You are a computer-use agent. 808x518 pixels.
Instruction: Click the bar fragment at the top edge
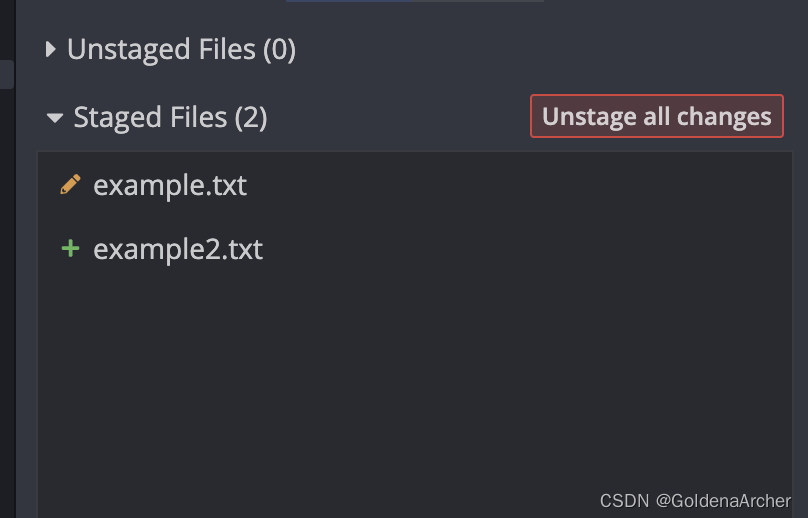coord(414,1)
